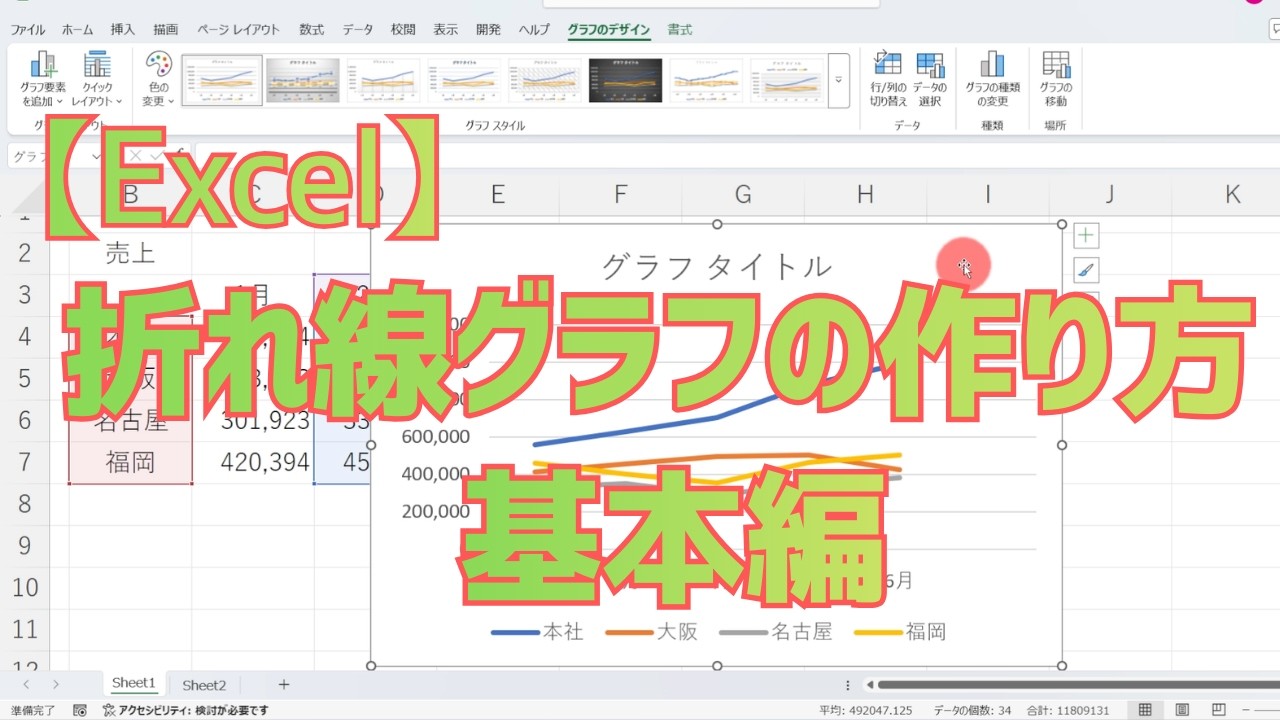
Task: Select cell containing 売上
Action: [x=131, y=252]
